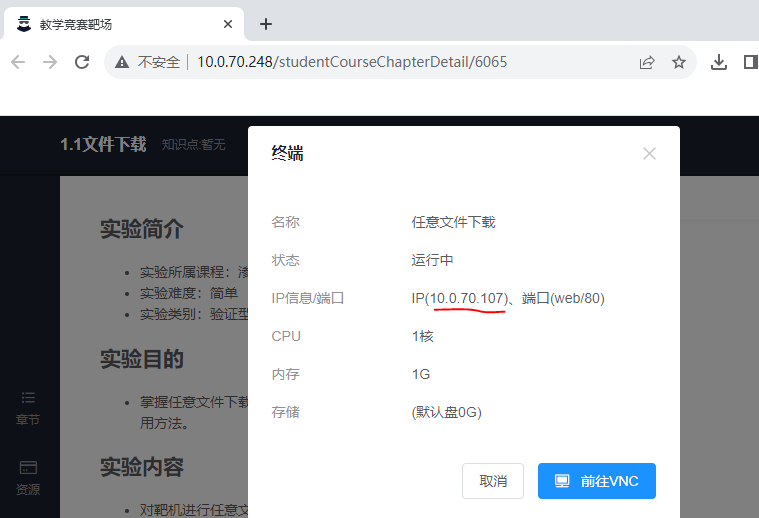
Task: Toggle the browser side panel icon
Action: pyautogui.click(x=751, y=62)
